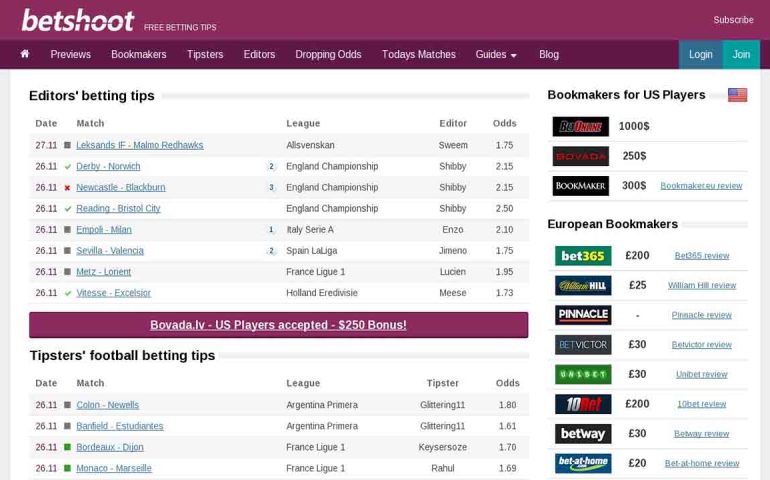Click editor name Jimeno
Image resolution: width=770 pixels, height=480 pixels.
(453, 251)
